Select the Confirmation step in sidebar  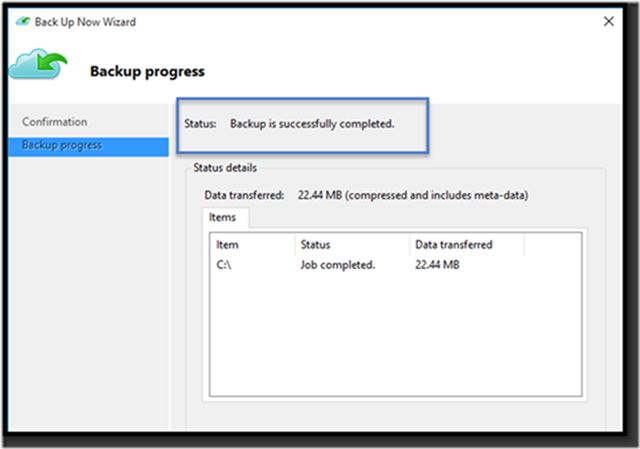[55, 122]
